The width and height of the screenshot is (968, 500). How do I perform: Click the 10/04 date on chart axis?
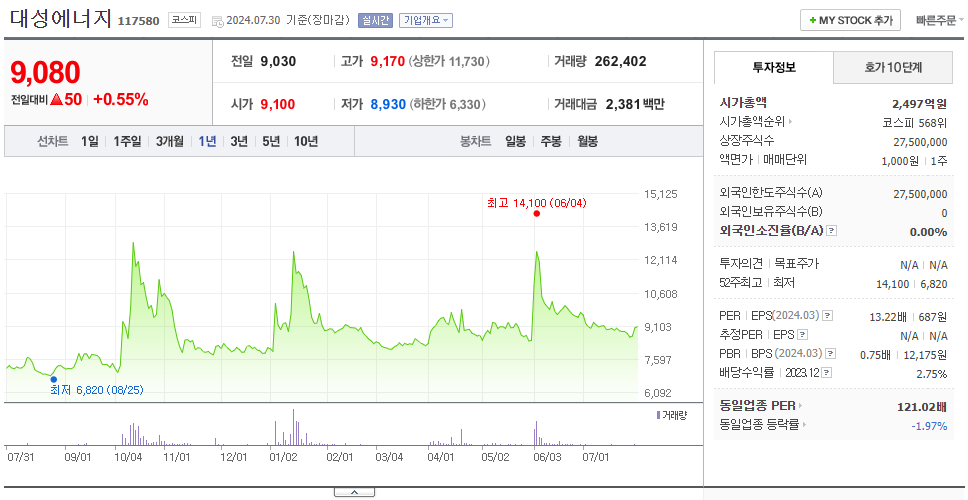(x=128, y=457)
